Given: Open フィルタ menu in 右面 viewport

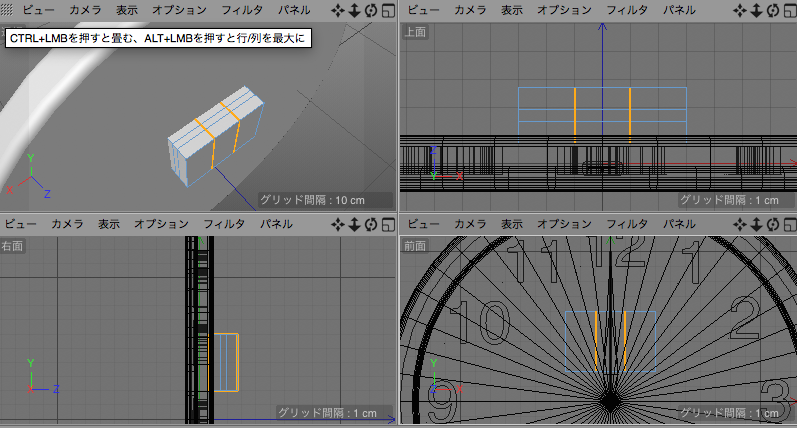Looking at the screenshot, I should (224, 224).
